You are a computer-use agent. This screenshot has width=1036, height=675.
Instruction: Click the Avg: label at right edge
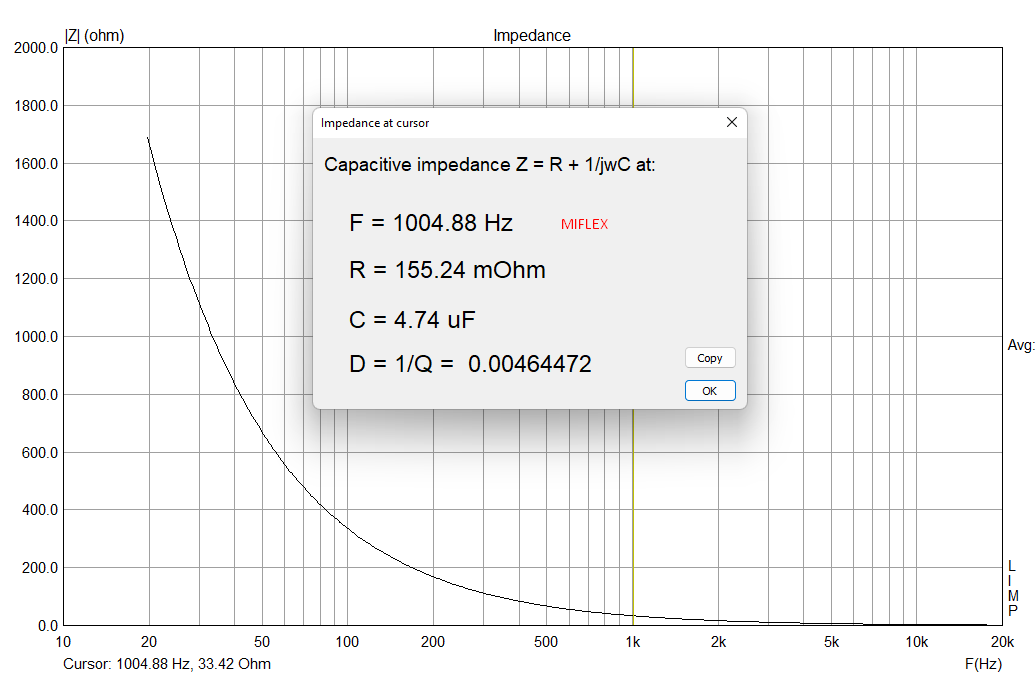pyautogui.click(x=1020, y=345)
